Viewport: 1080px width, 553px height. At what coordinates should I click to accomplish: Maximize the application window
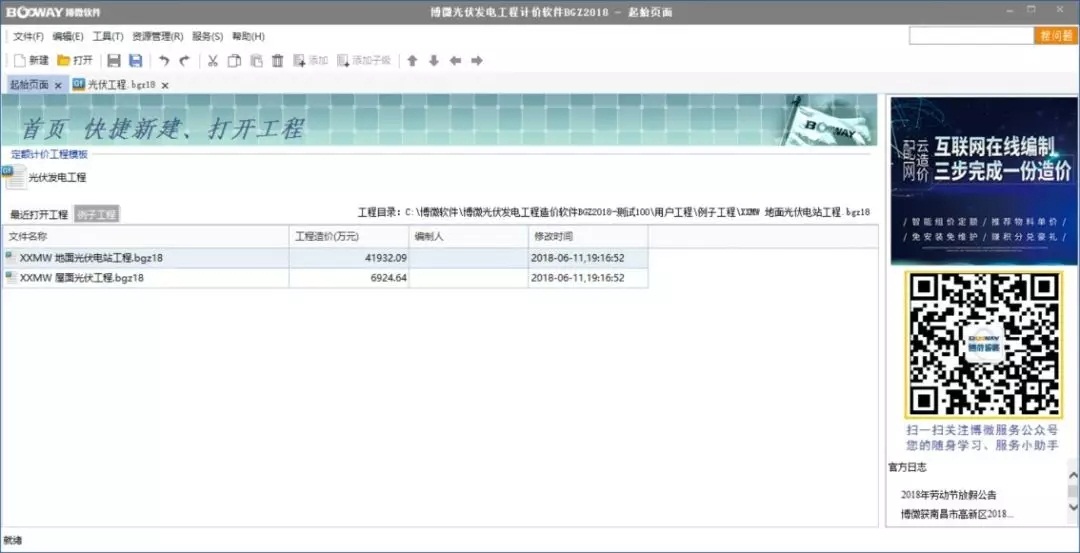(x=1031, y=10)
